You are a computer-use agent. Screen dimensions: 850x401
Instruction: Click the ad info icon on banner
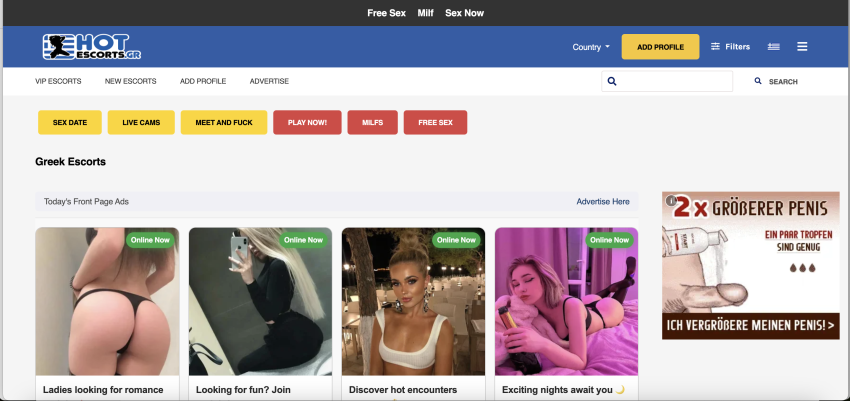(x=671, y=200)
